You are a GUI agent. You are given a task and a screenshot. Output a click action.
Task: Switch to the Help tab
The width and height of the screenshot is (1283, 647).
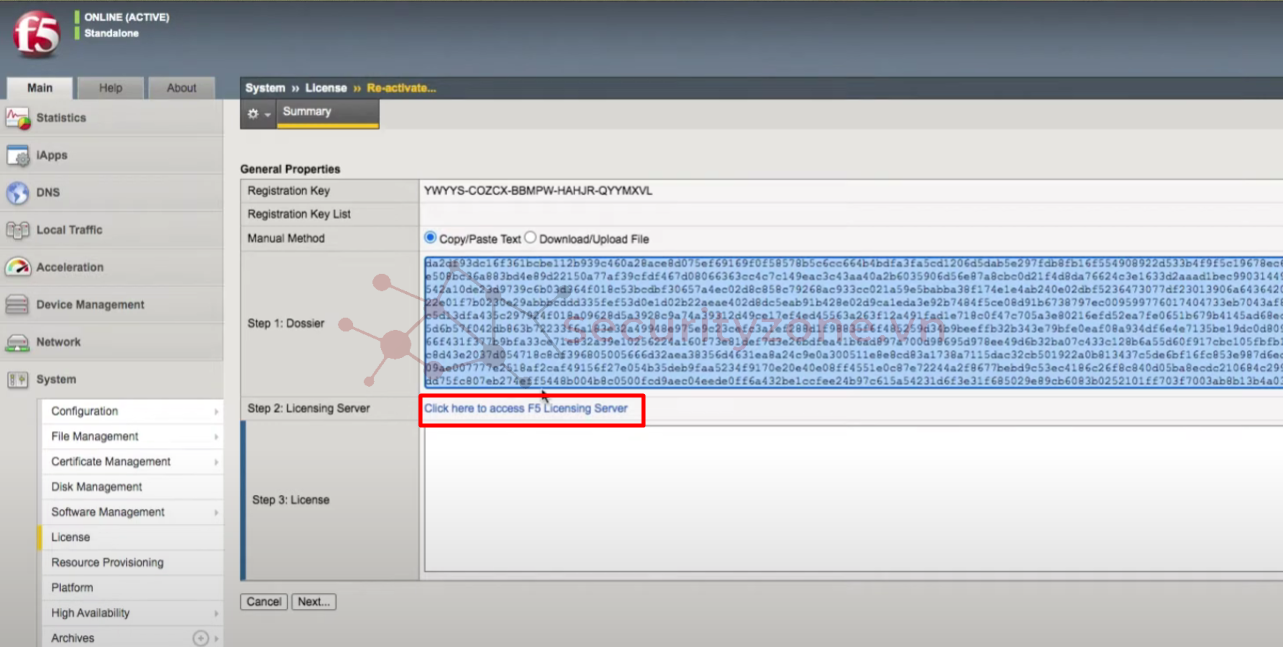coord(110,88)
